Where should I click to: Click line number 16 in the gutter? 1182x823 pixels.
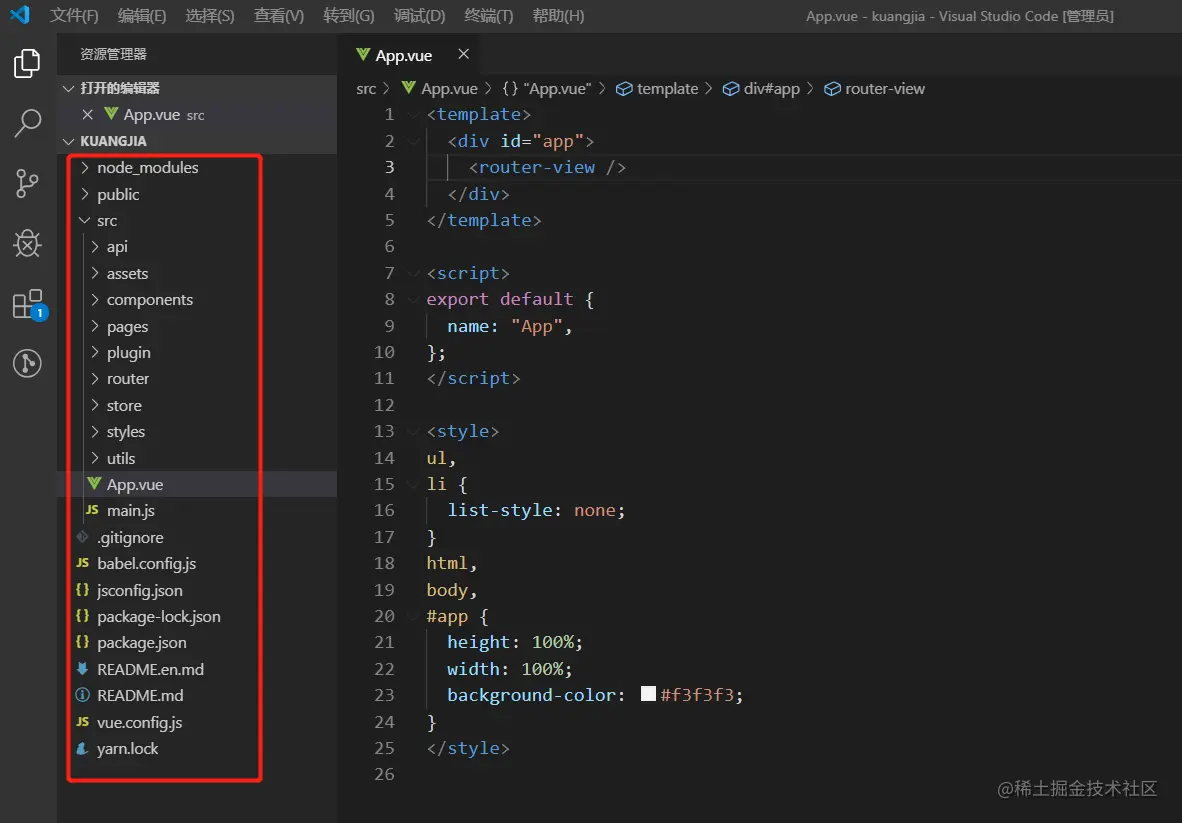pos(384,510)
